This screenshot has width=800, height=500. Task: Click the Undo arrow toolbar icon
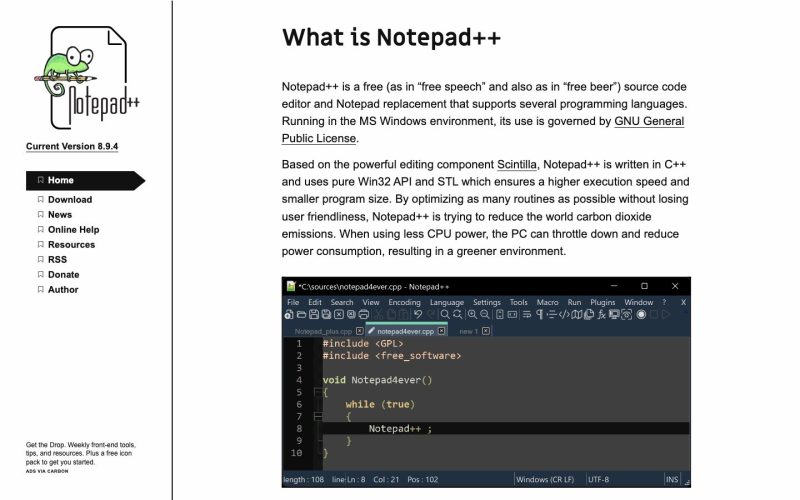[x=418, y=314]
